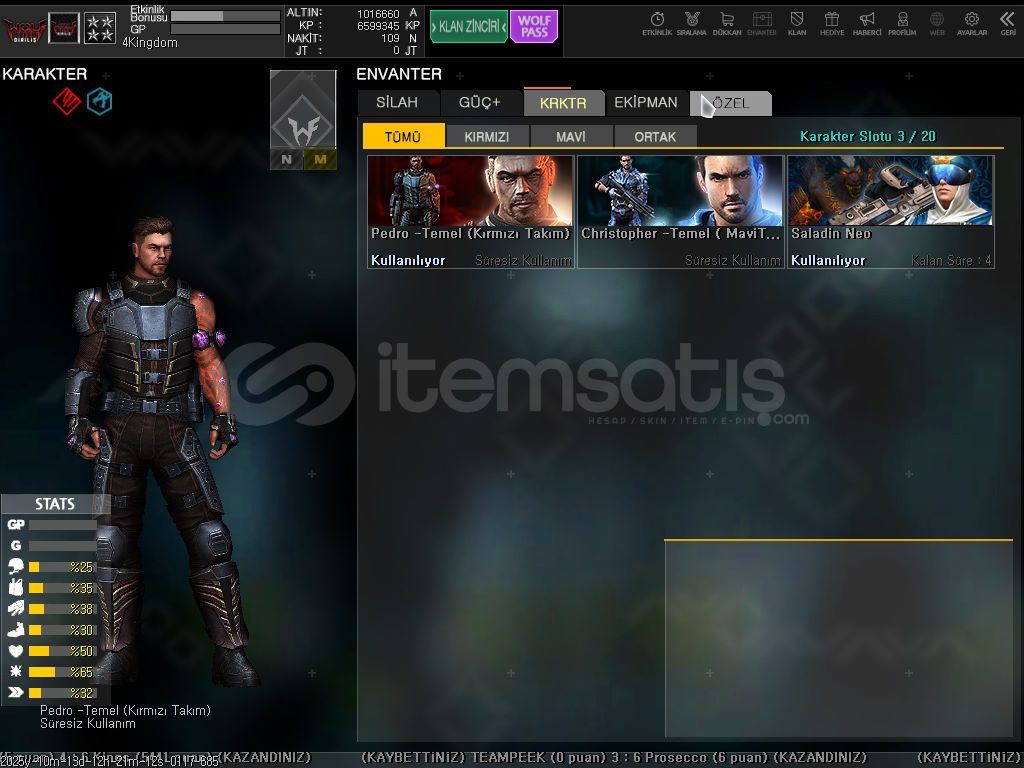The width and height of the screenshot is (1024, 768).
Task: Select the Christopher Temel character card
Action: [x=680, y=212]
